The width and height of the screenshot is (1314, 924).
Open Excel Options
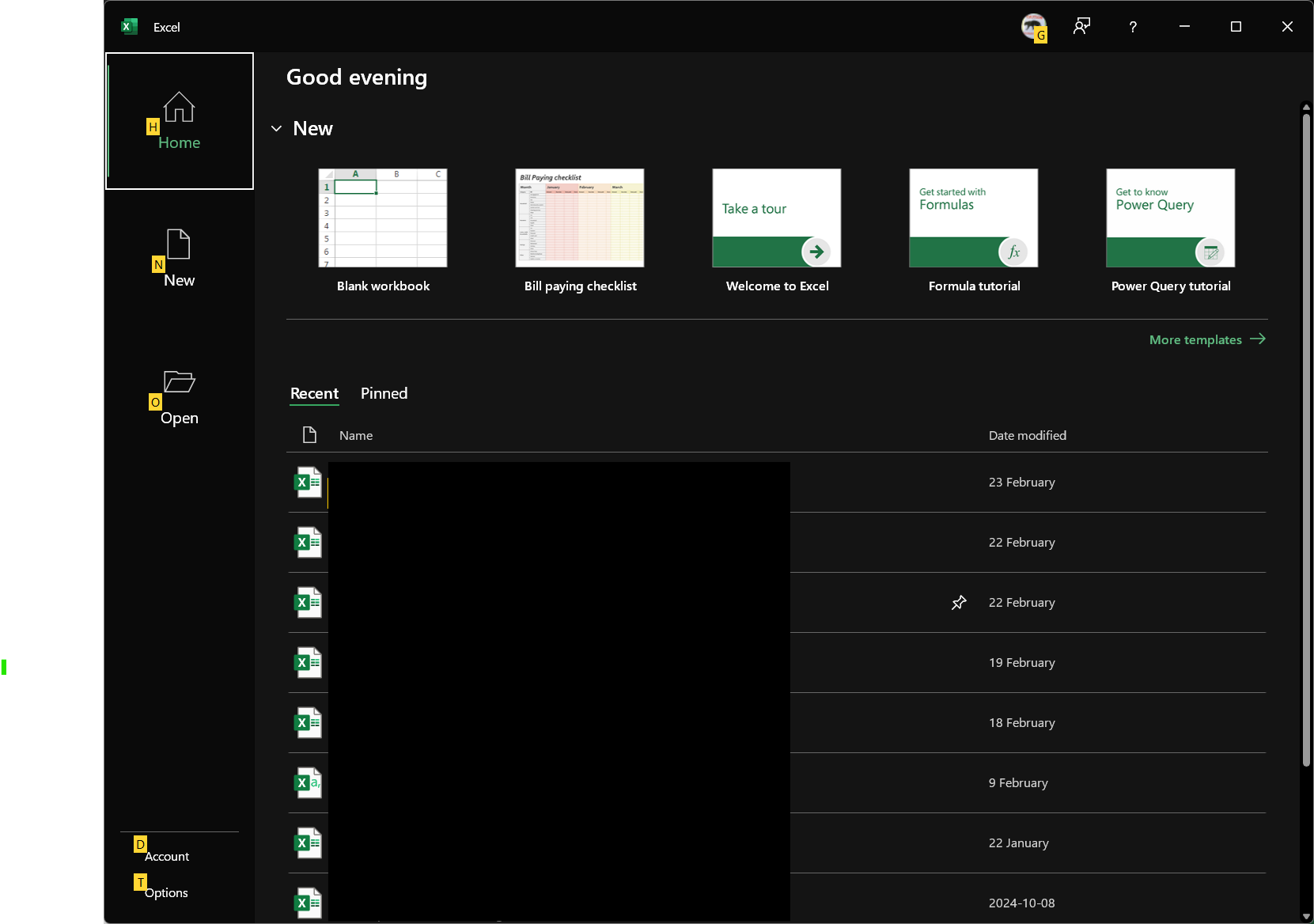166,892
